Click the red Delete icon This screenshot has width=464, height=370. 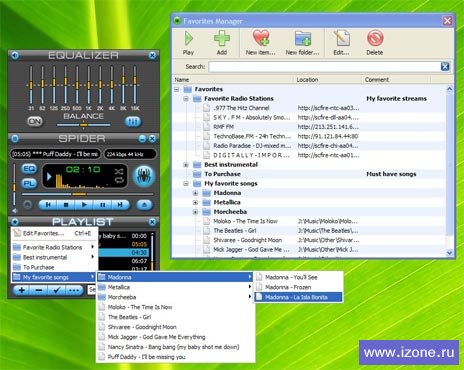click(x=375, y=43)
